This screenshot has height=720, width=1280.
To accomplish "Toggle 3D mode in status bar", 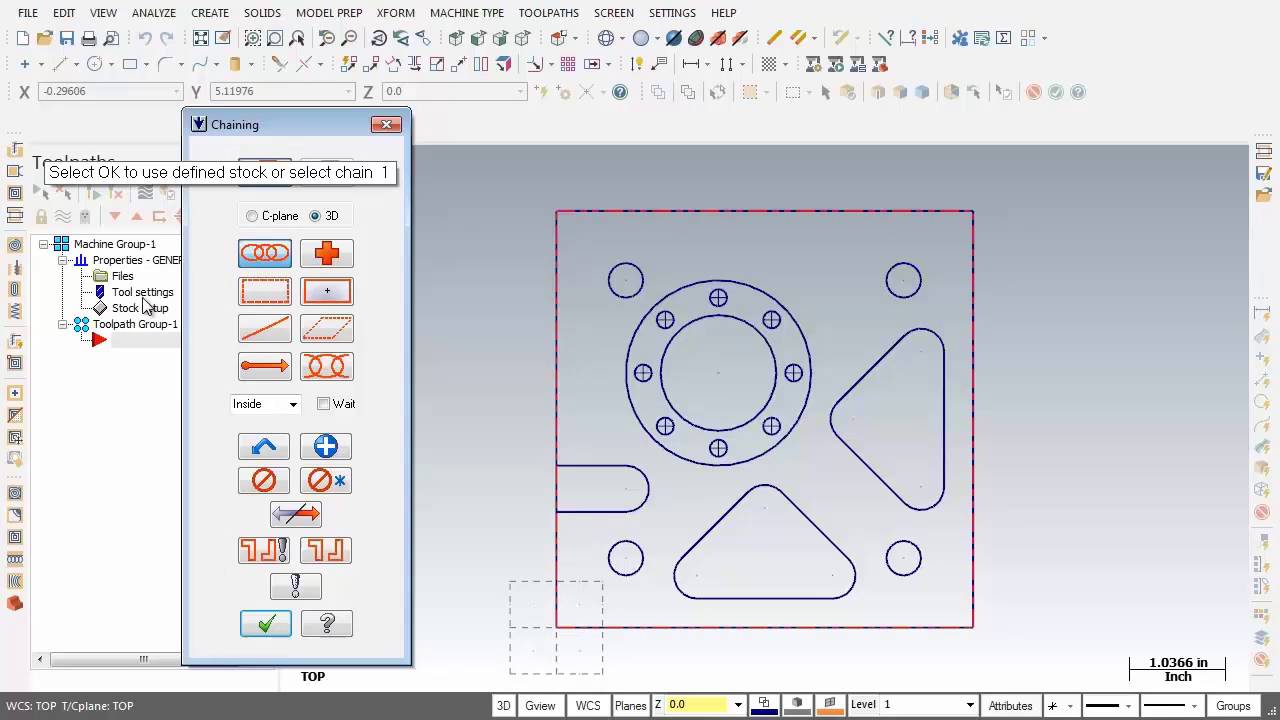I will (504, 705).
